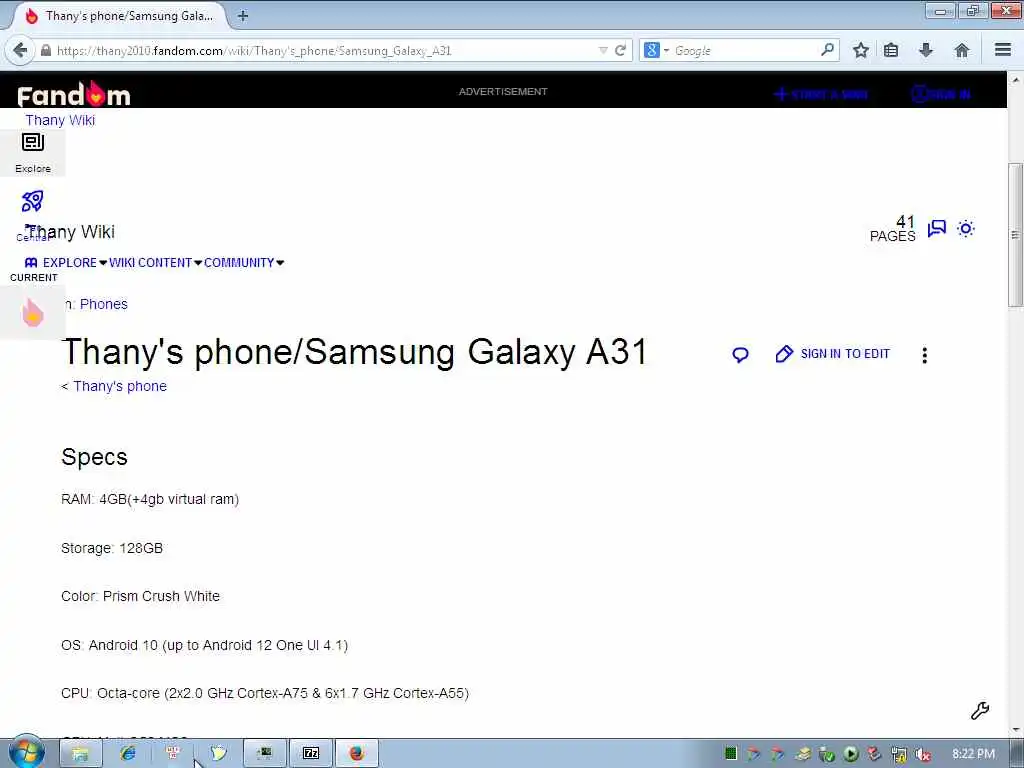Open the three-dot more actions menu

[x=924, y=355]
